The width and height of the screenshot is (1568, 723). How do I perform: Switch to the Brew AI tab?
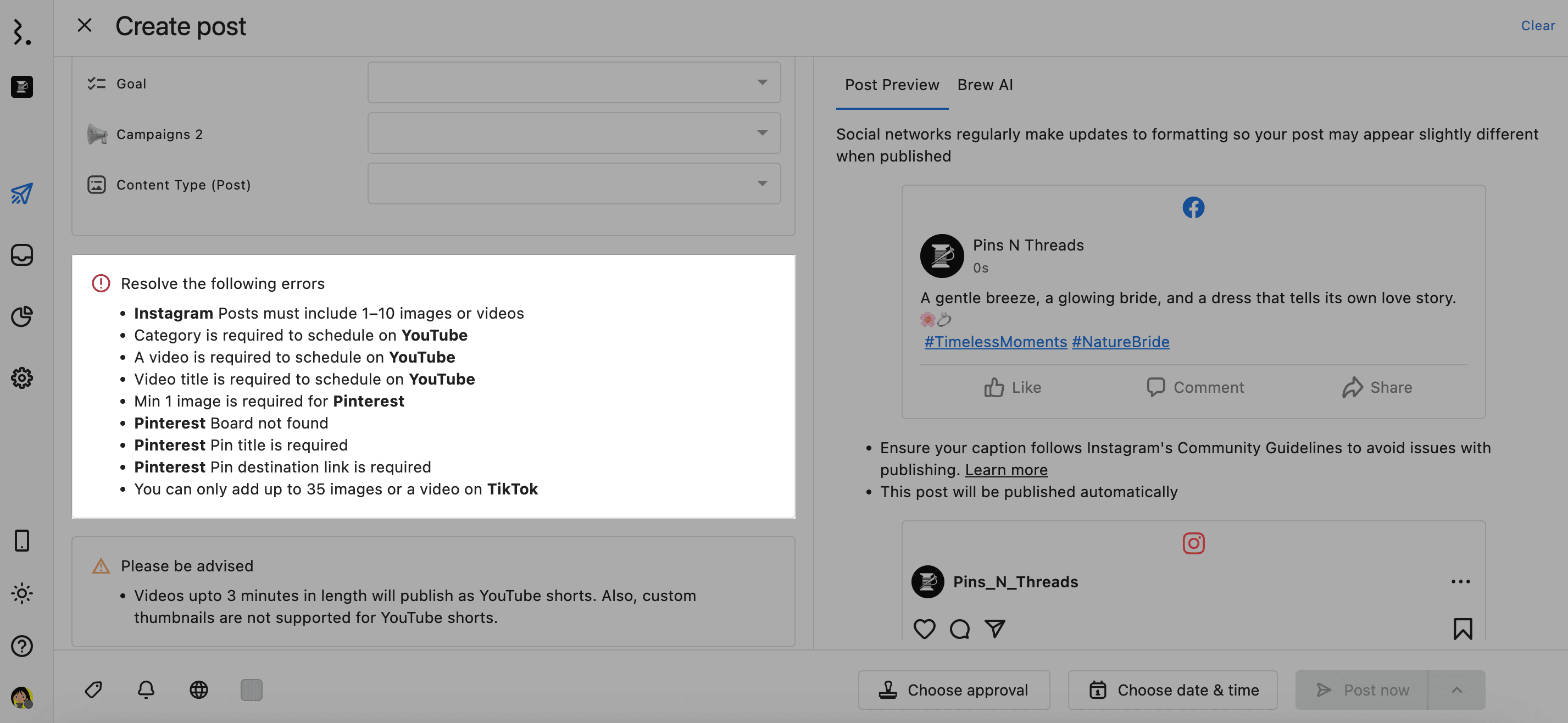pos(985,85)
